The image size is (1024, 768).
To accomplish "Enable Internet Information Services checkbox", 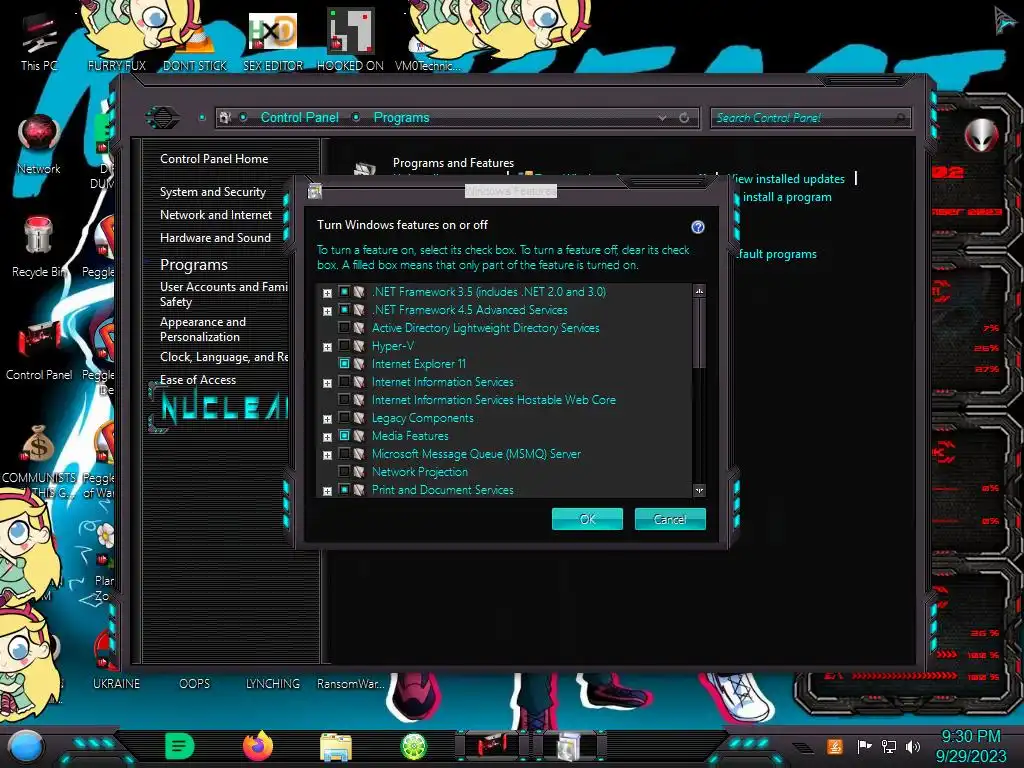I will coord(344,381).
